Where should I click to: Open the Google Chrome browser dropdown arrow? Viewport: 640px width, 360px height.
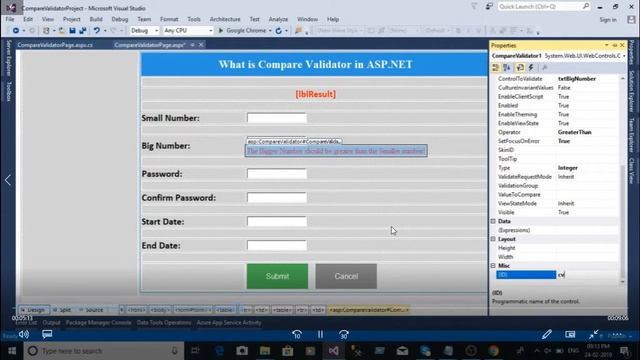tap(270, 31)
